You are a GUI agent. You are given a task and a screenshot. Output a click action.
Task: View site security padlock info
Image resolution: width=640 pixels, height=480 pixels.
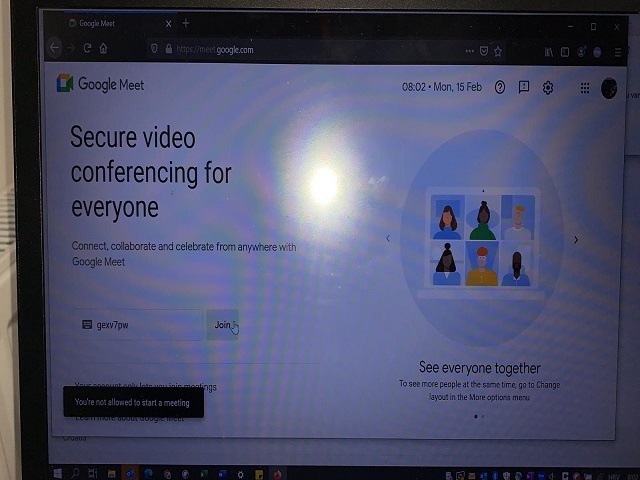[169, 49]
